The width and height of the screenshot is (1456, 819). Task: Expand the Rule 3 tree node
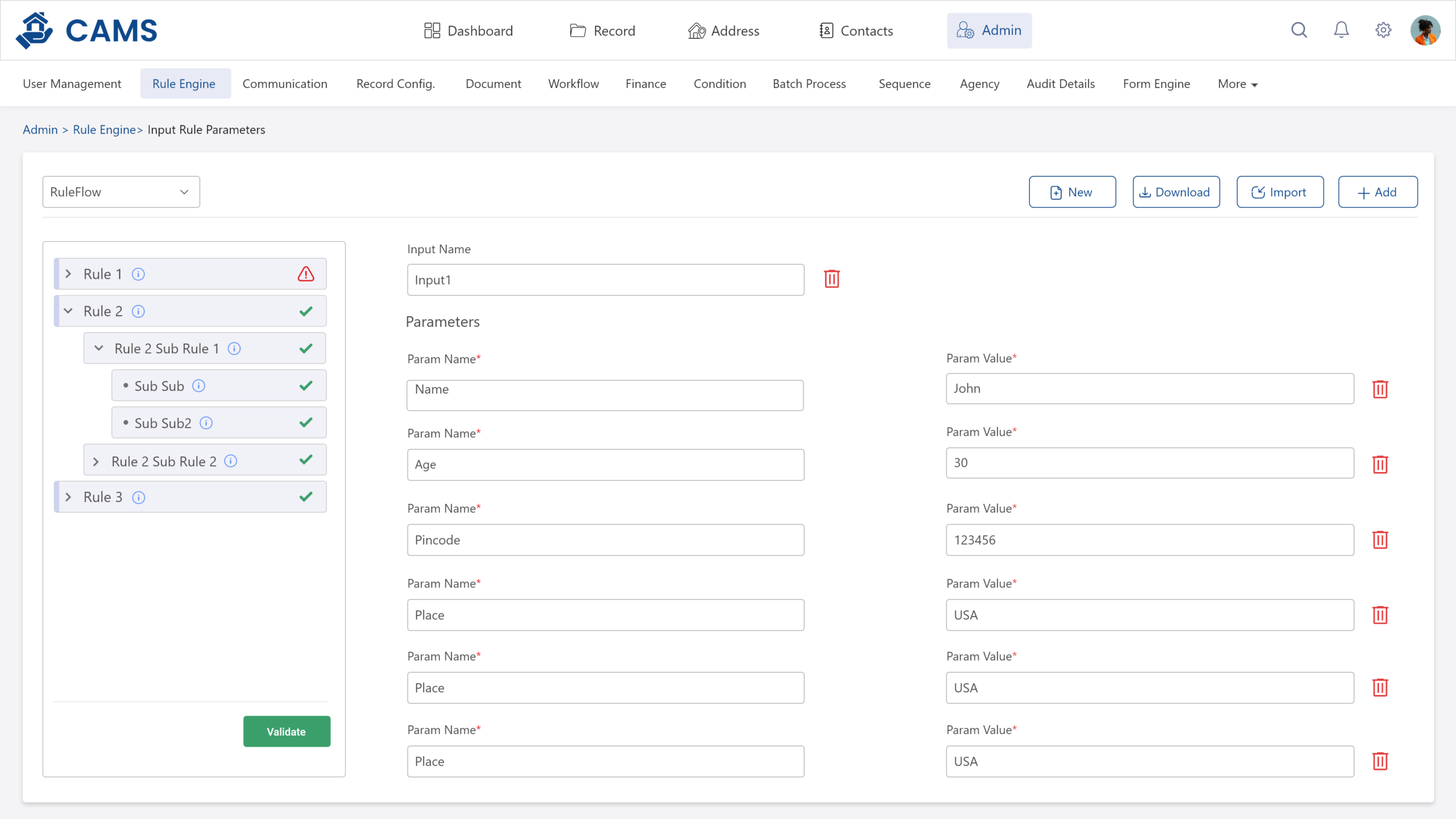(x=68, y=497)
